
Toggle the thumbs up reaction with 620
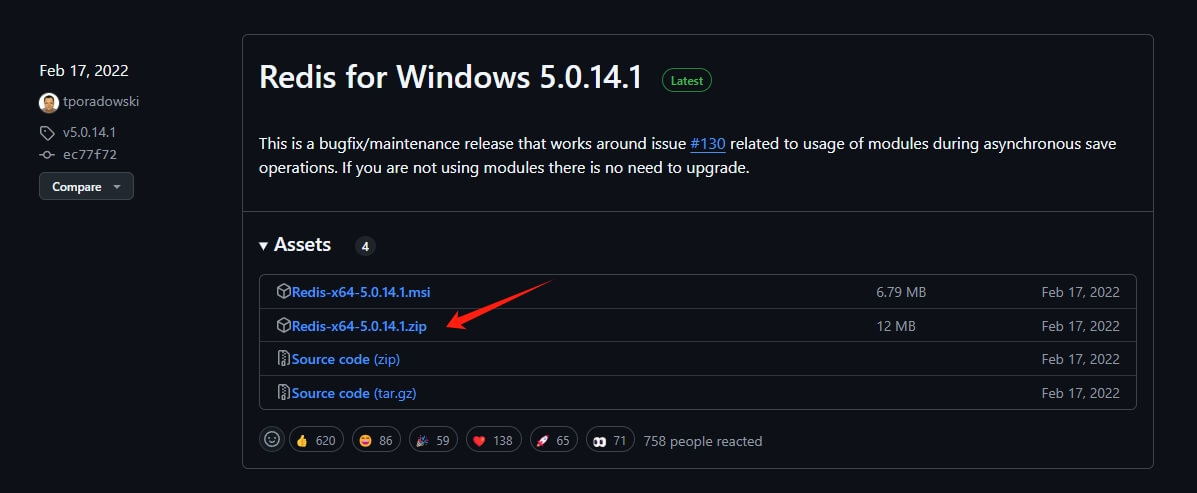316,440
